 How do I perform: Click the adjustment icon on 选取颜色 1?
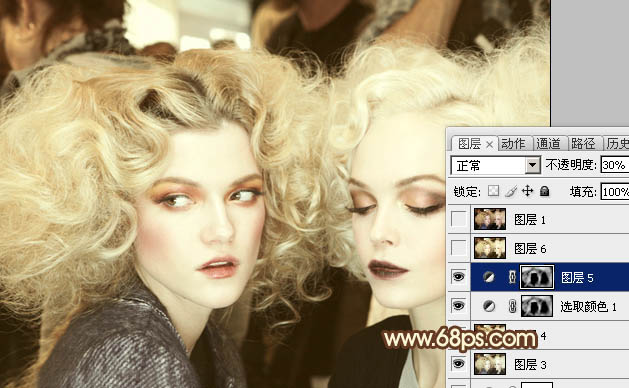pos(489,306)
